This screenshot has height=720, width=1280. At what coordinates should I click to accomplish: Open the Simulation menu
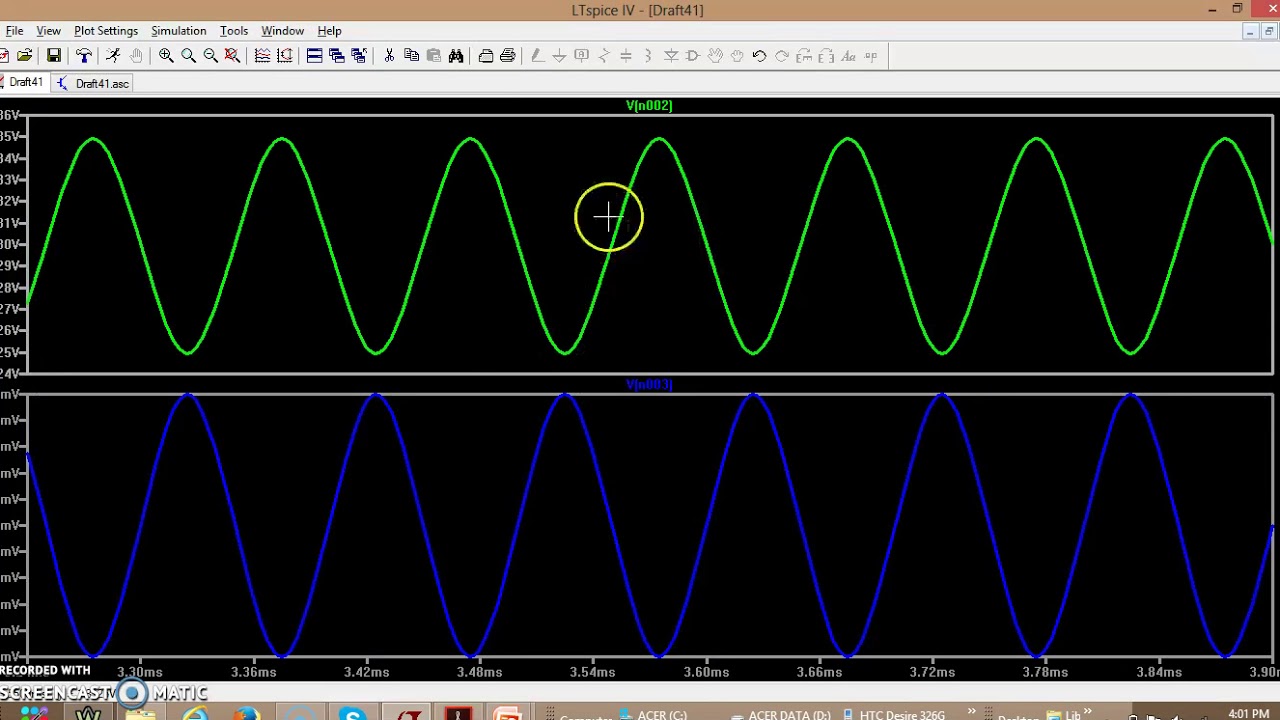click(x=179, y=31)
